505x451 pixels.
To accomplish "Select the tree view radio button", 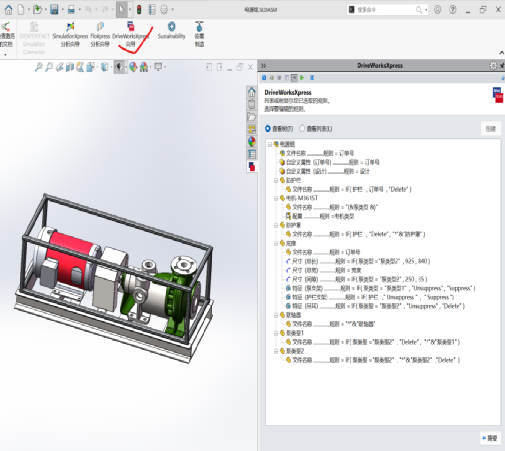I will tap(268, 128).
